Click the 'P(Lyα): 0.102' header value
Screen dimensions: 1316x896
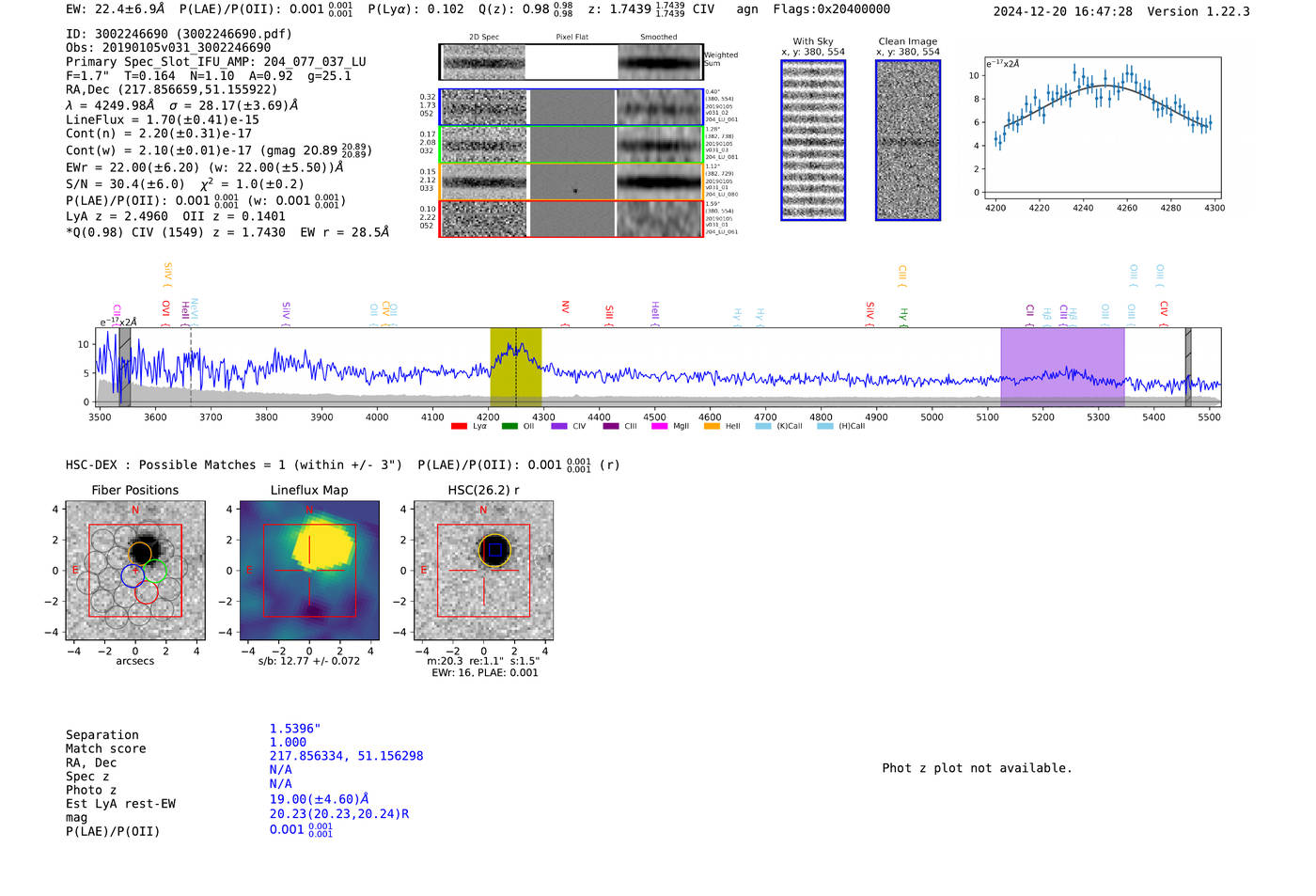click(415, 8)
